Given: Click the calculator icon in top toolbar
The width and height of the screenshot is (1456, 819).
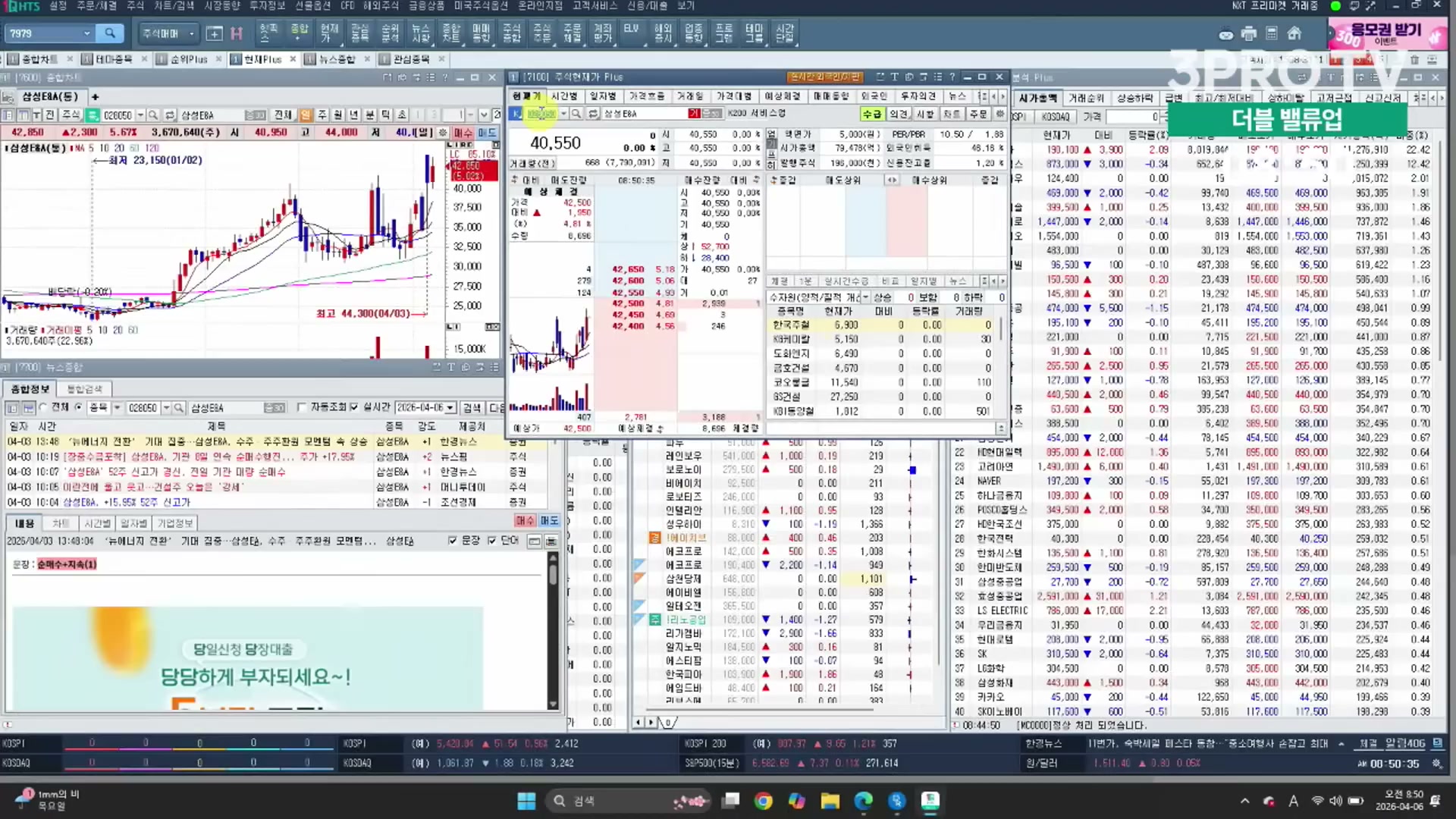Looking at the screenshot, I should [1272, 33].
